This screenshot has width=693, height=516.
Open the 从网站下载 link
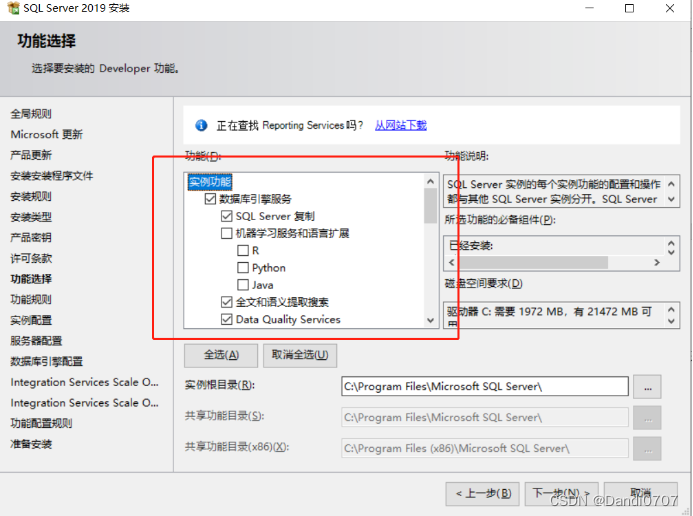(401, 125)
